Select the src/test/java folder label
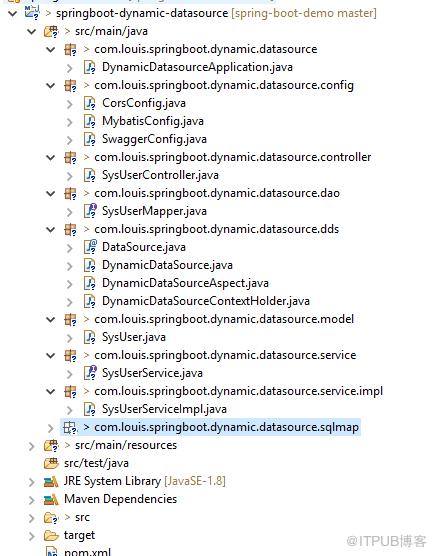This screenshot has width=436, height=556. click(96, 463)
